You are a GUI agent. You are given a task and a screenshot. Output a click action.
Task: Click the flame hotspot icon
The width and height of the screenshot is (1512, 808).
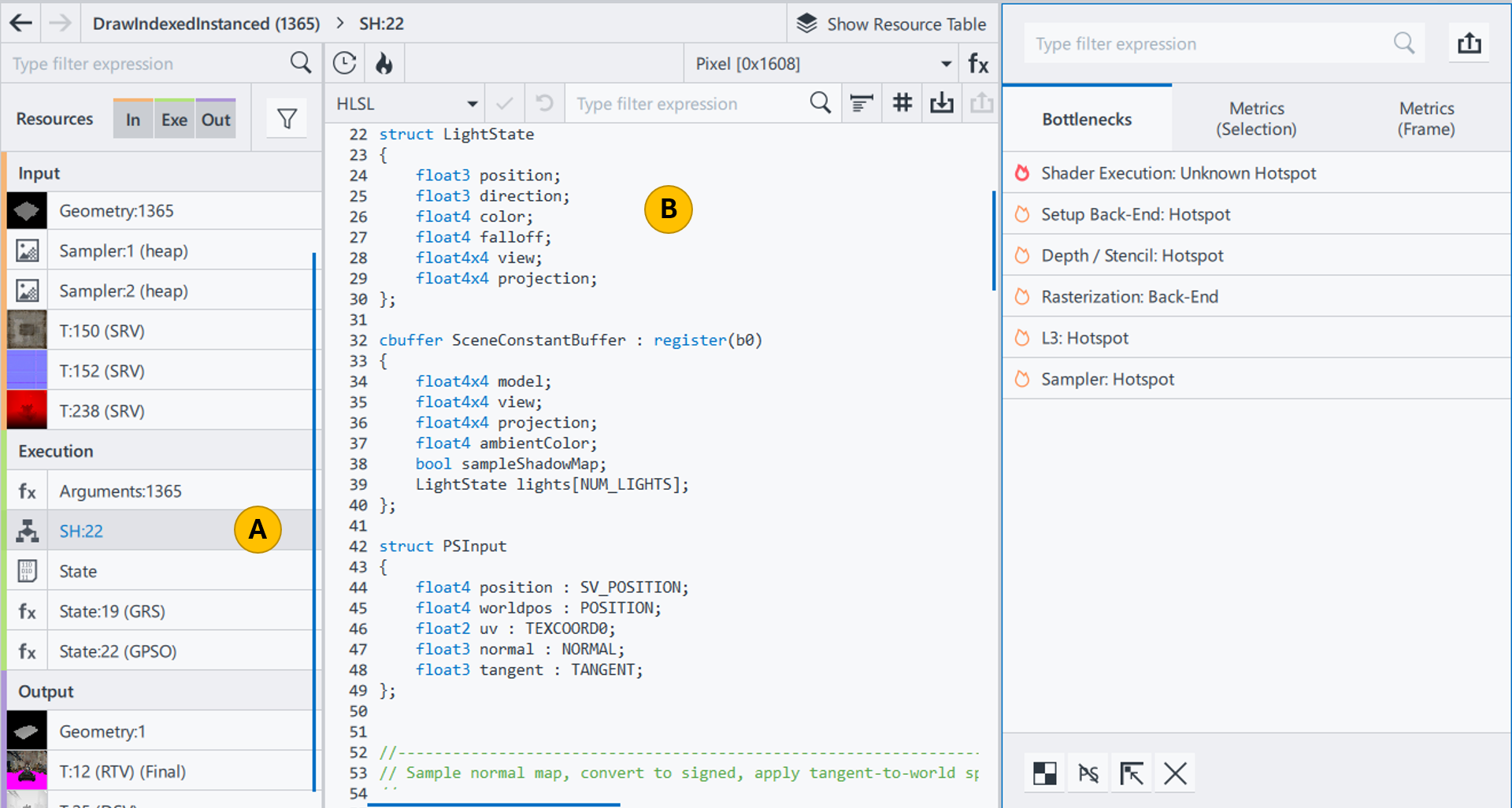point(384,63)
